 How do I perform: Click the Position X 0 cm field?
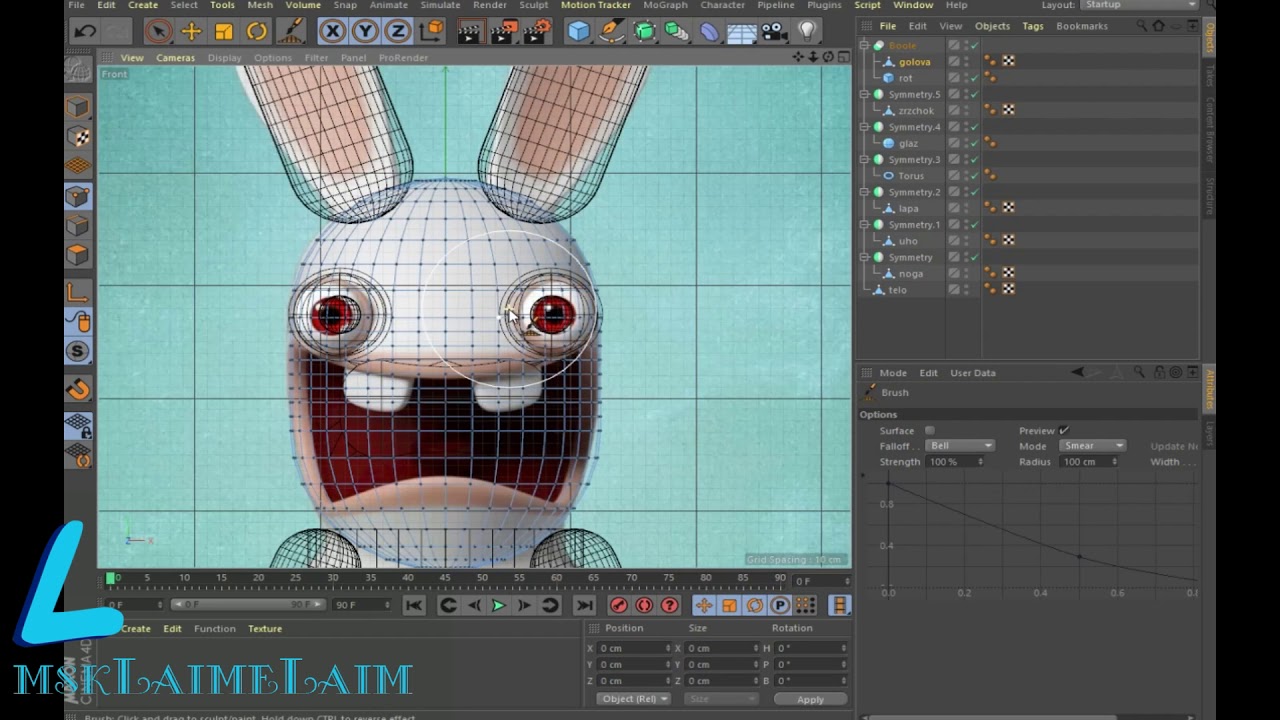point(635,648)
